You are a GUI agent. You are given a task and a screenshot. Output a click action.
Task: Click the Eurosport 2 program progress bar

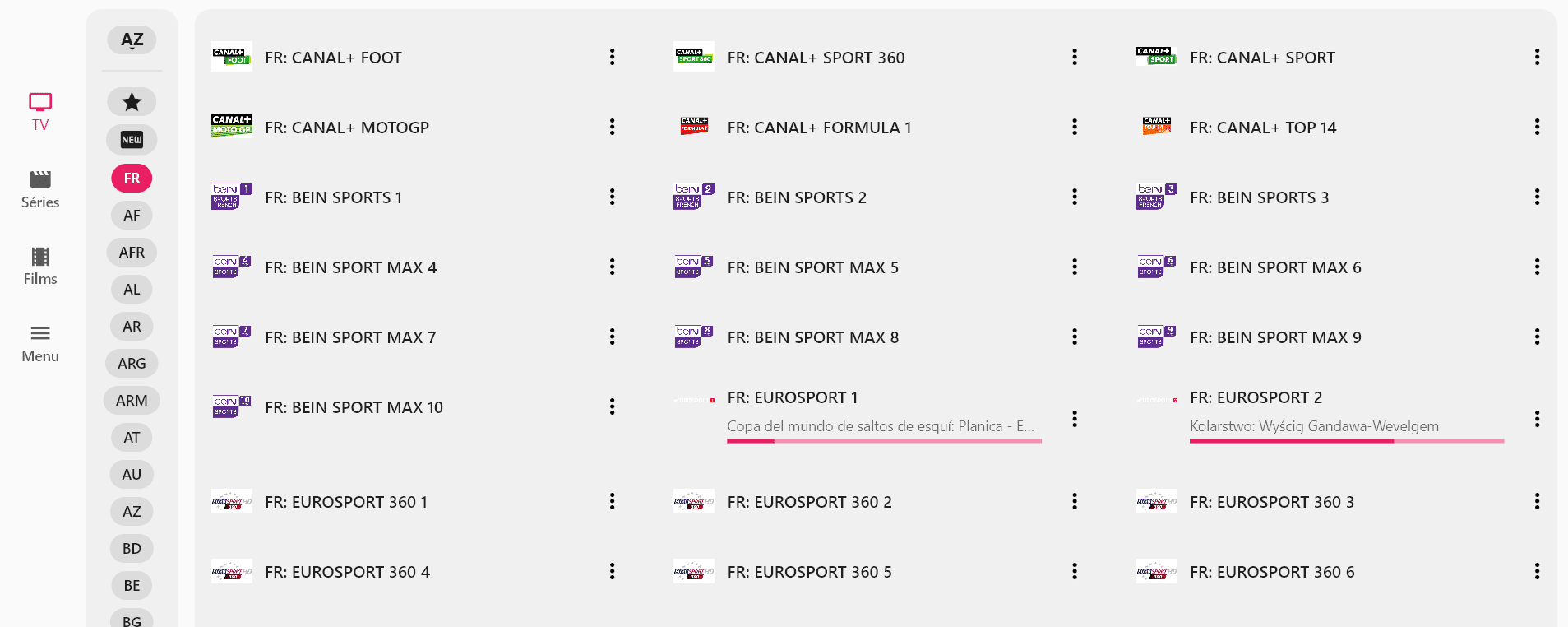(x=1346, y=441)
